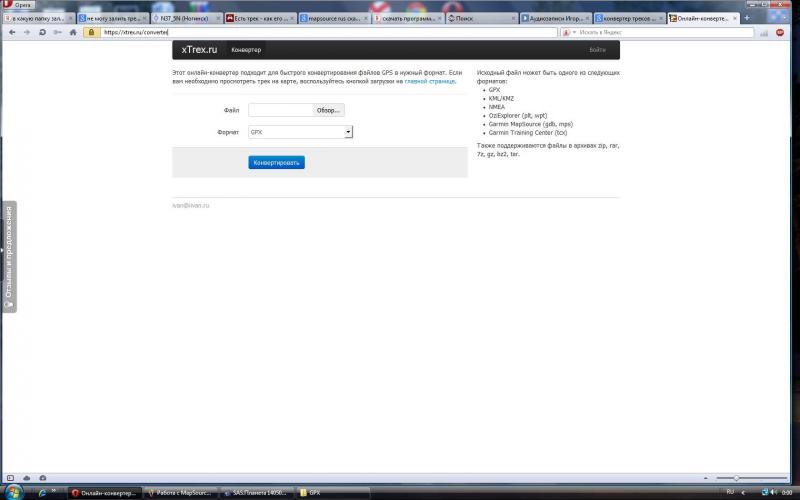The height and width of the screenshot is (500, 800).
Task: Open the GPX format dropdown
Action: 301,132
